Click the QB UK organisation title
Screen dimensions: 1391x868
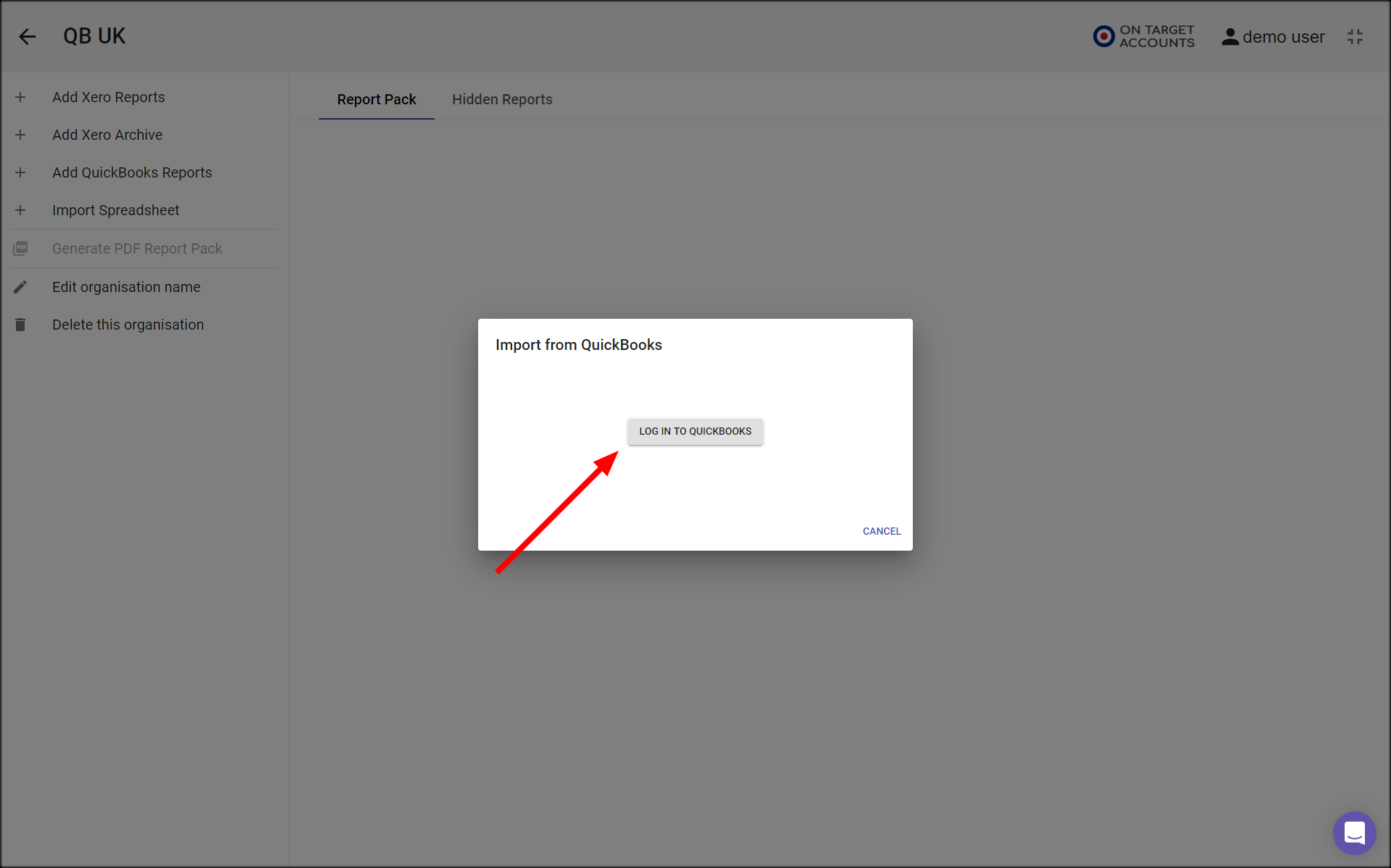[x=94, y=36]
